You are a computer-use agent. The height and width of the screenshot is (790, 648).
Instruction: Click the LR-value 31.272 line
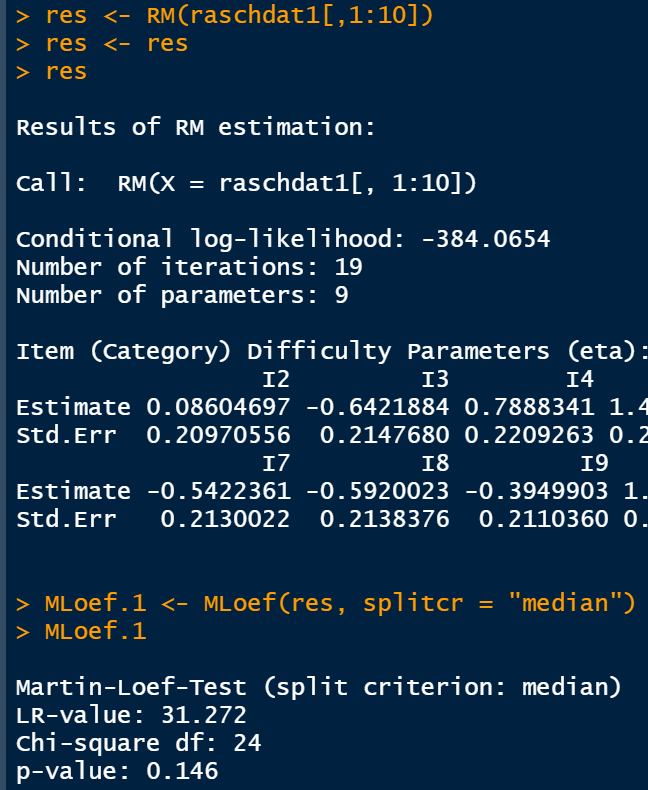[x=130, y=715]
